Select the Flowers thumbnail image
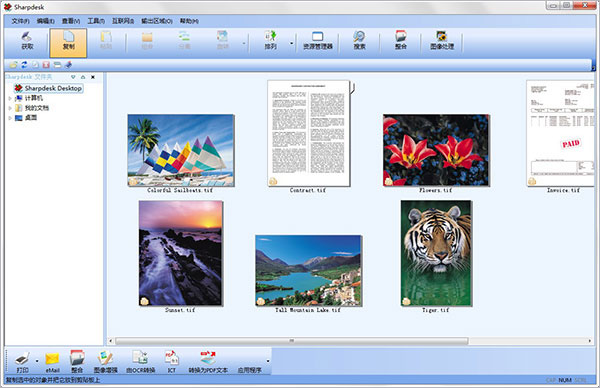 coord(436,150)
